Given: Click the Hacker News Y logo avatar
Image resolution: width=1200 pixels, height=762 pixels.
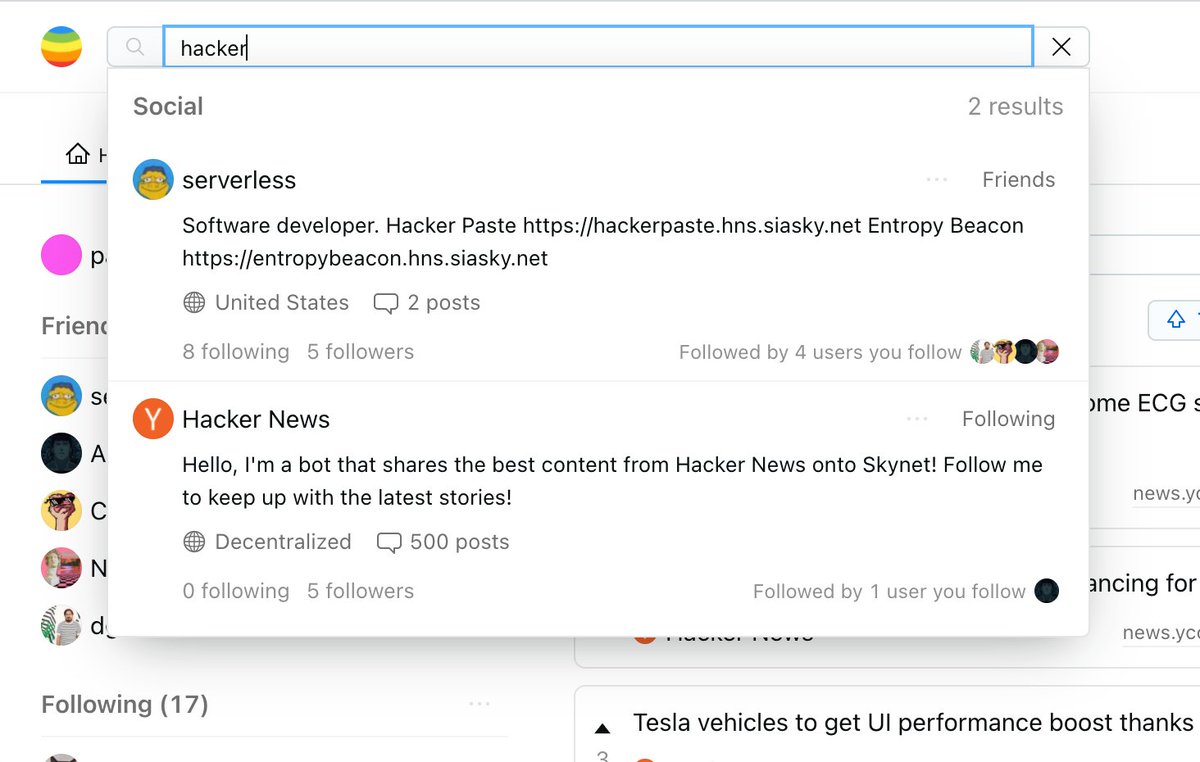Looking at the screenshot, I should [x=153, y=419].
